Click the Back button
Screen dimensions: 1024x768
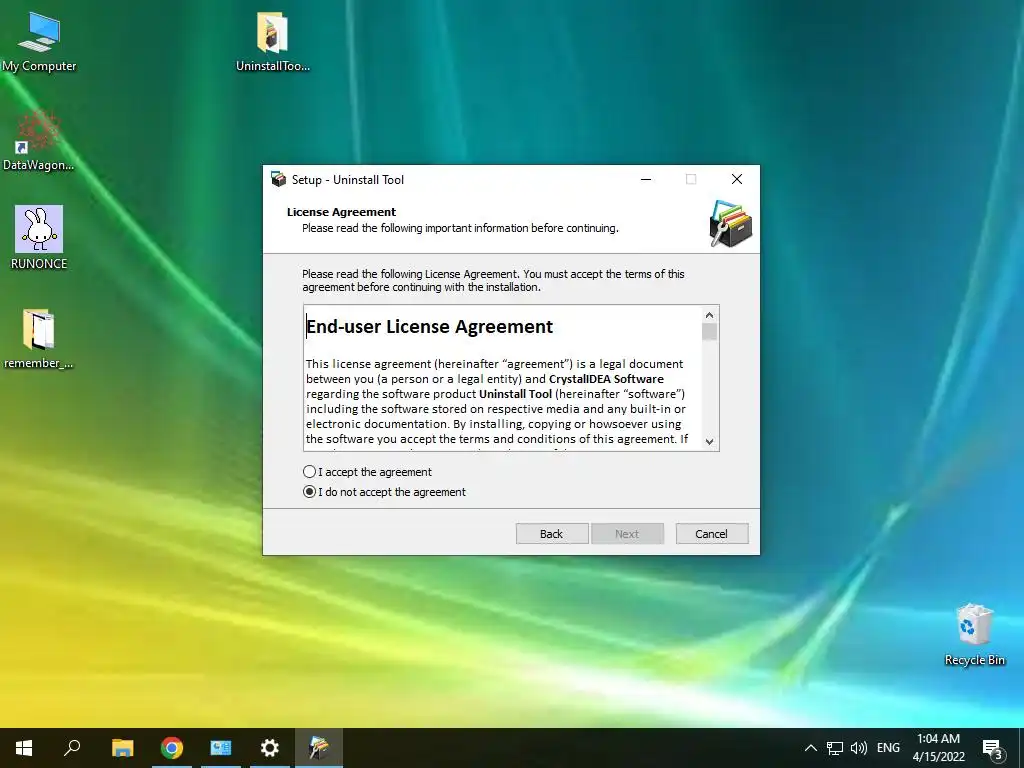(552, 534)
